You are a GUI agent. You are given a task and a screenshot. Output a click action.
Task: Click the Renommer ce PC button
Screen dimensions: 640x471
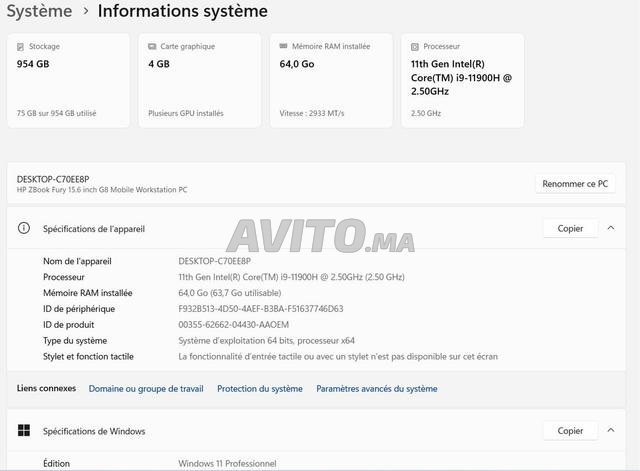pos(575,184)
